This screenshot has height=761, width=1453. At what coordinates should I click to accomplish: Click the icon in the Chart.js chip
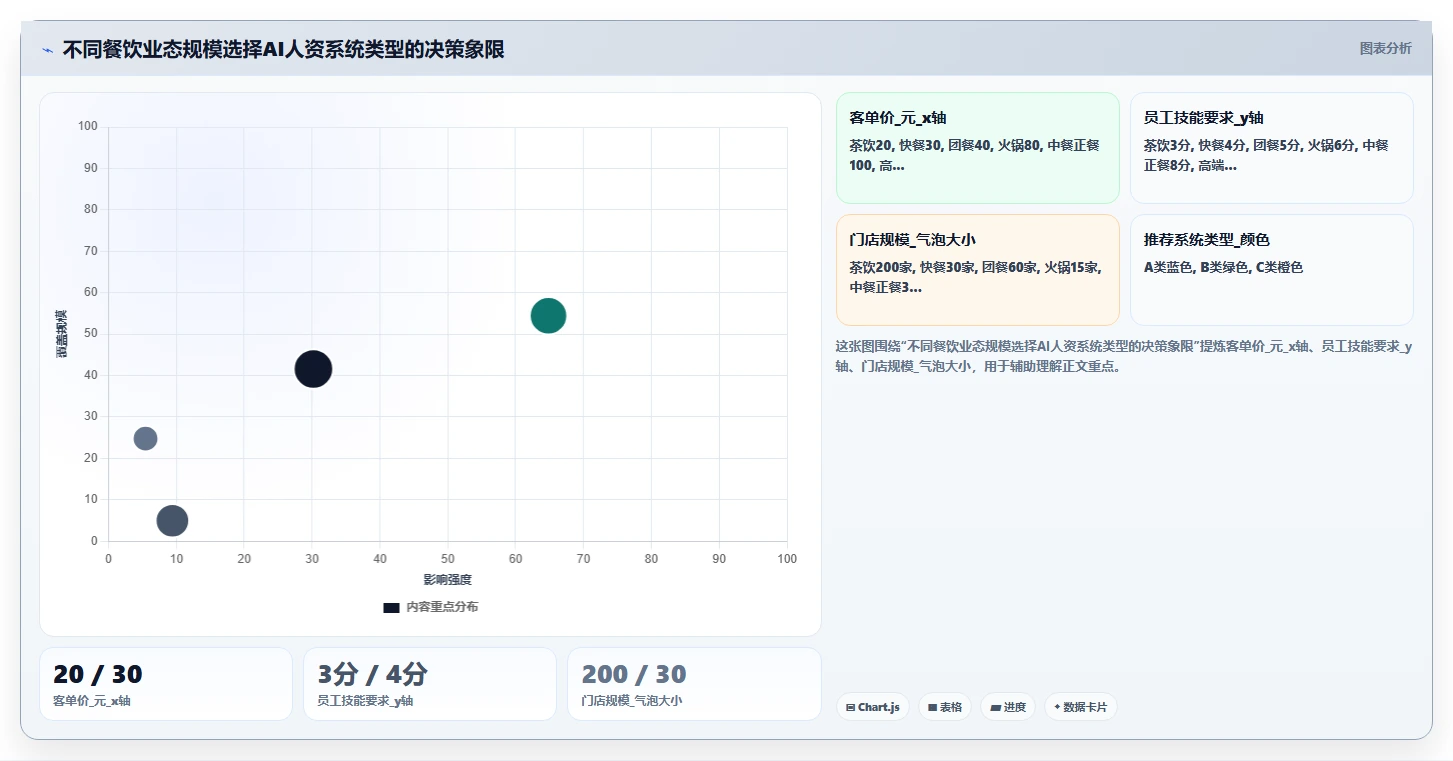pyautogui.click(x=850, y=707)
